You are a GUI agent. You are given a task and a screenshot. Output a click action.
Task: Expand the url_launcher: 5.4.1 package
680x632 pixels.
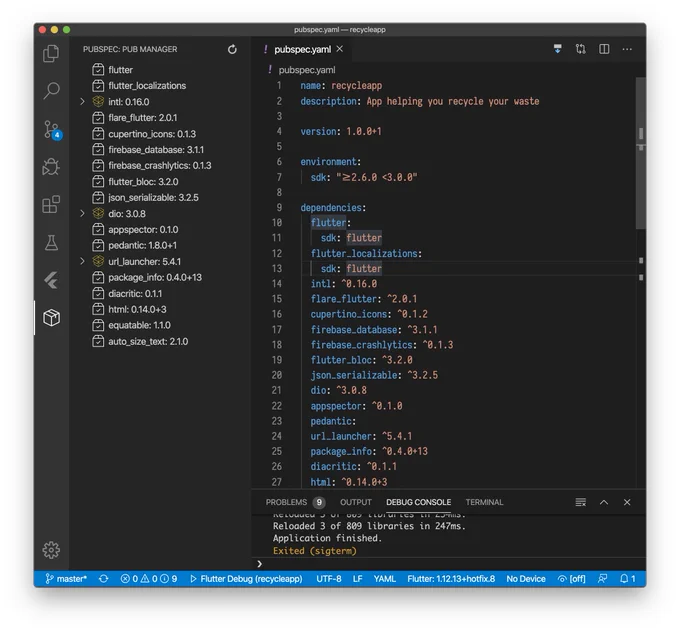point(82,261)
